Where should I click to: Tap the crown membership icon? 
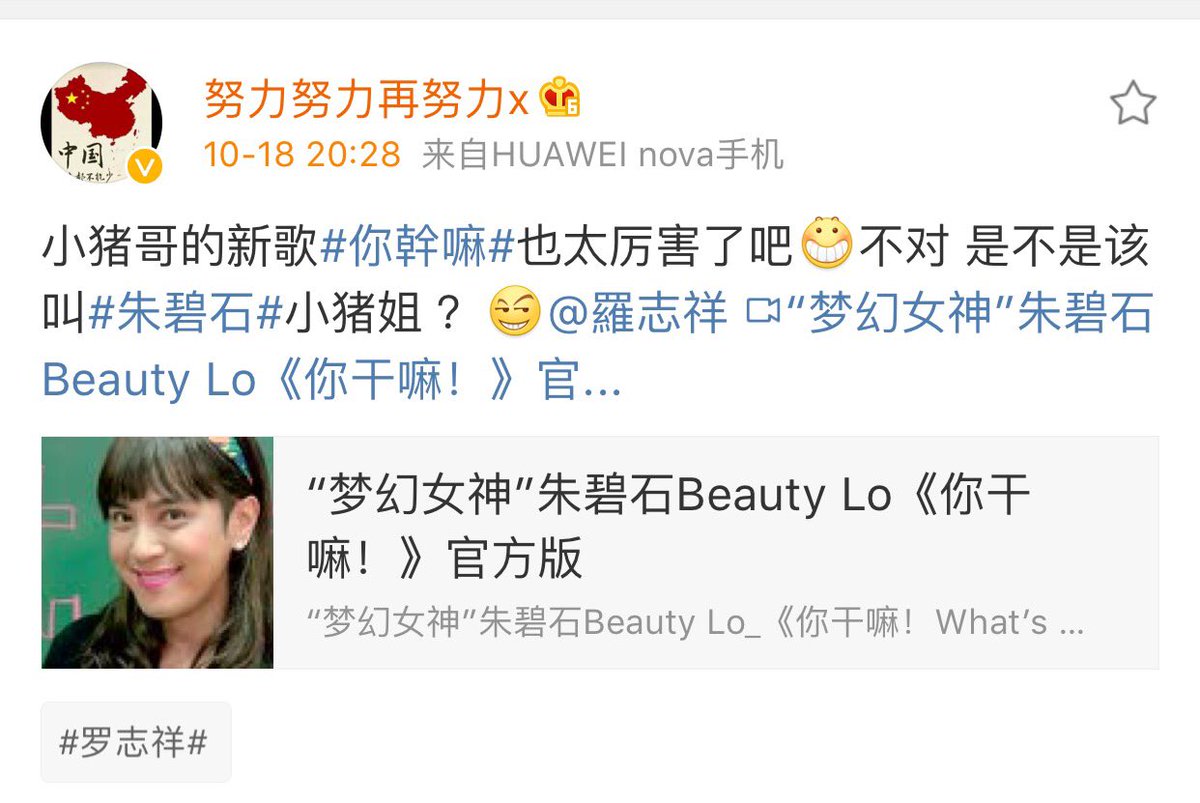560,98
